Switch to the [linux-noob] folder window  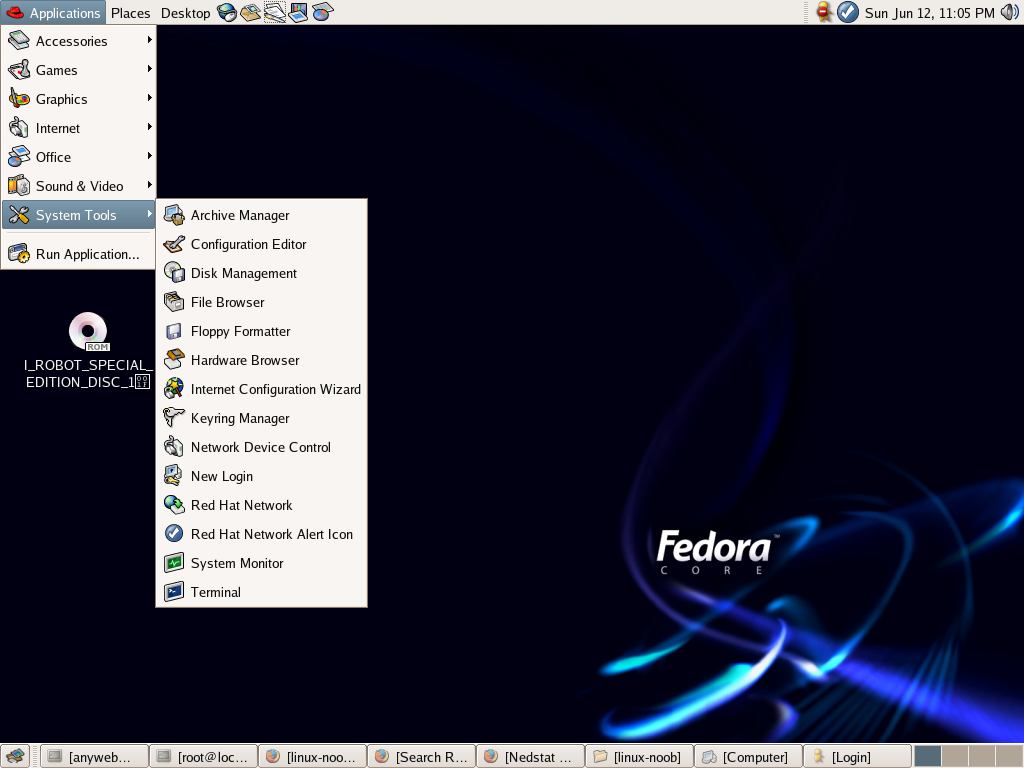[x=640, y=757]
